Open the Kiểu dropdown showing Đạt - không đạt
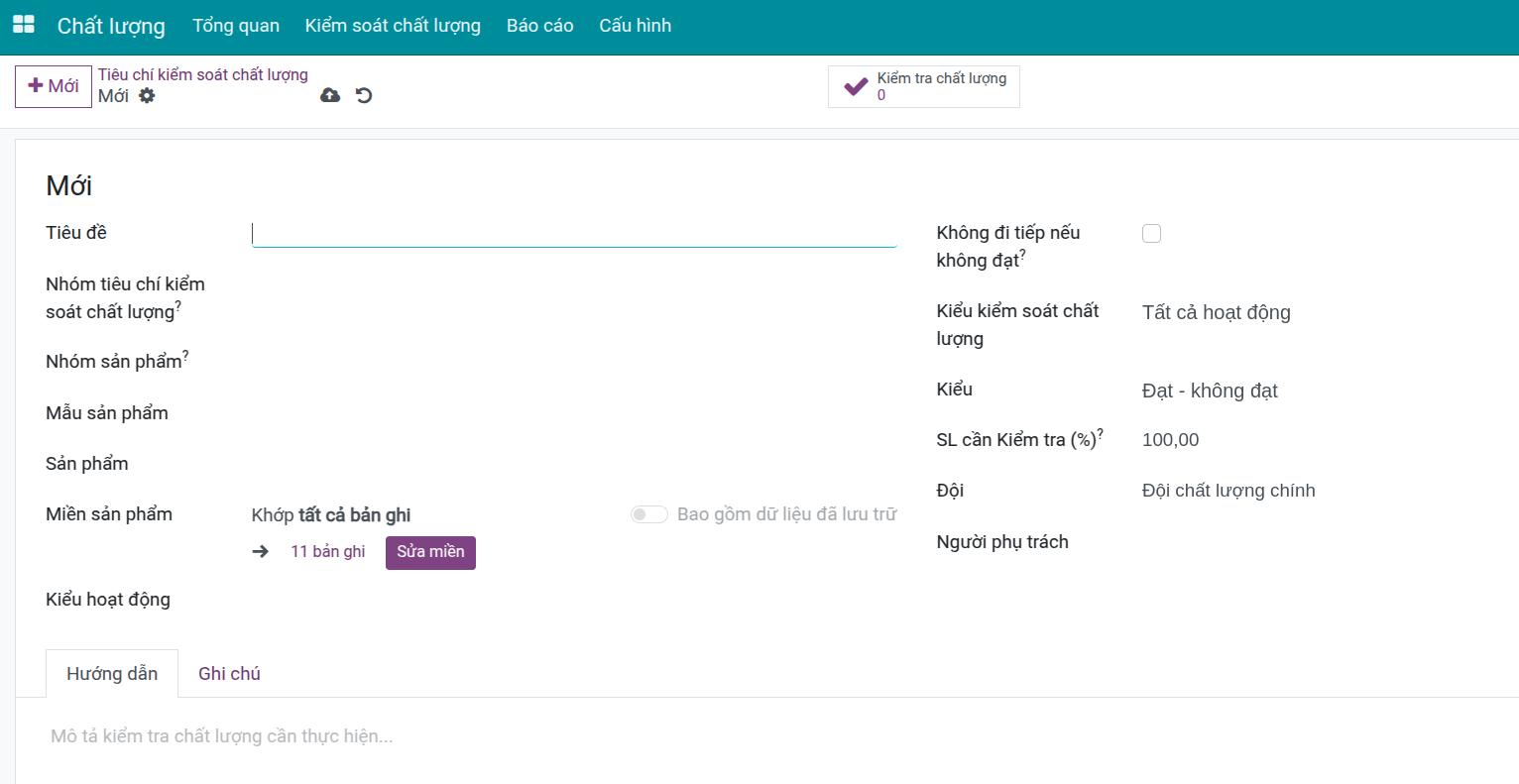 (x=1314, y=391)
